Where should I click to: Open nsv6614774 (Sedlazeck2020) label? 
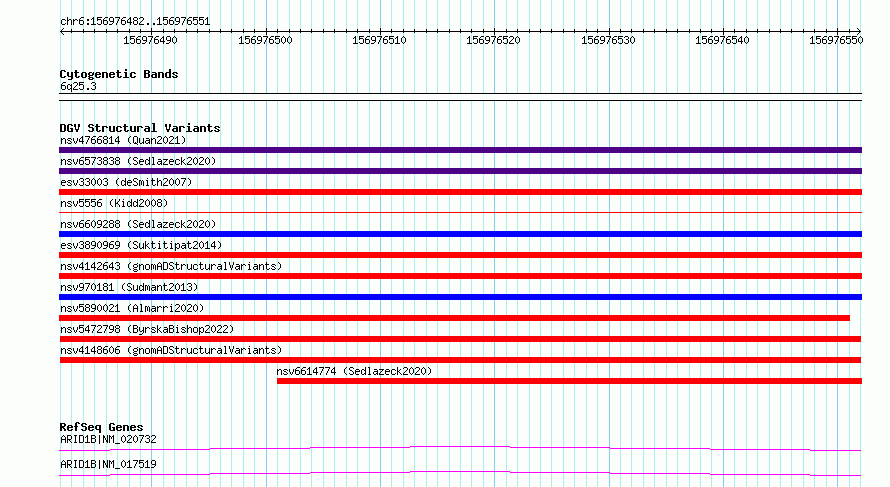(354, 371)
